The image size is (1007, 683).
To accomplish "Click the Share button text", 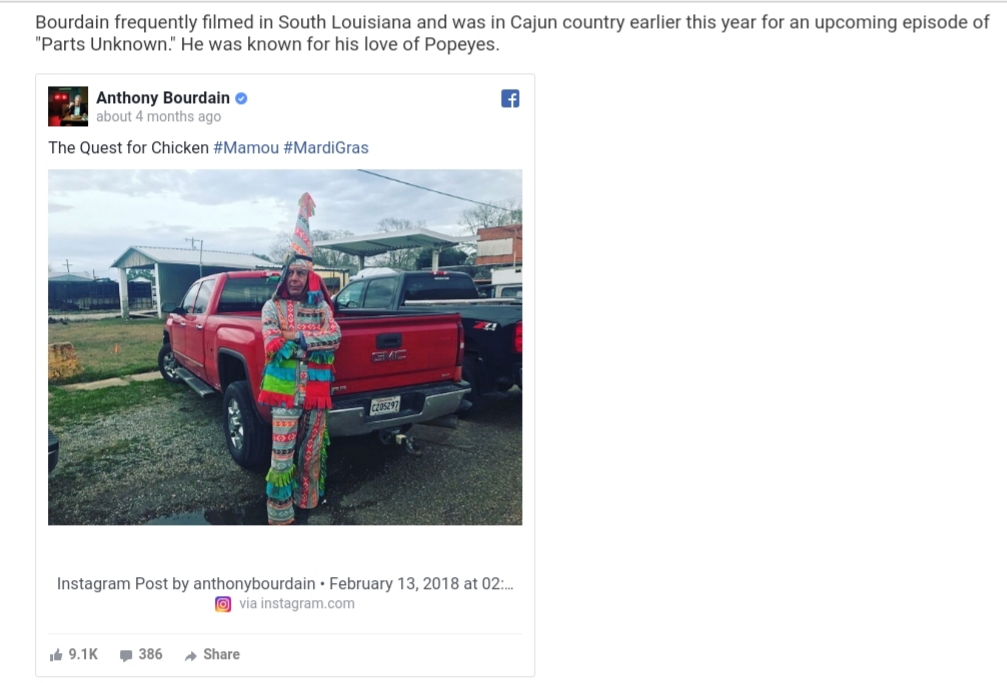I will [222, 654].
